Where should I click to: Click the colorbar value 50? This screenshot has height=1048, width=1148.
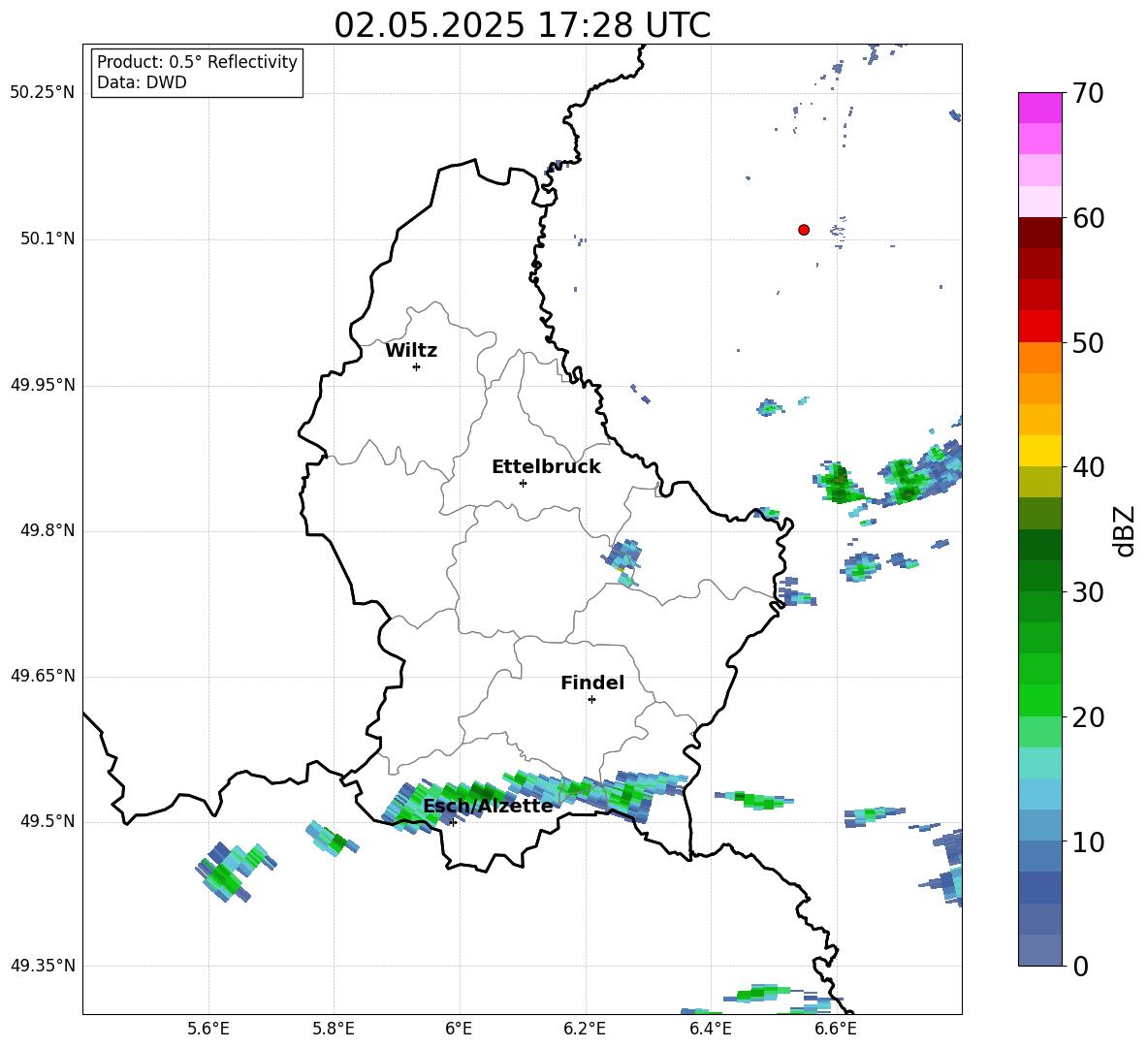pyautogui.click(x=1088, y=342)
